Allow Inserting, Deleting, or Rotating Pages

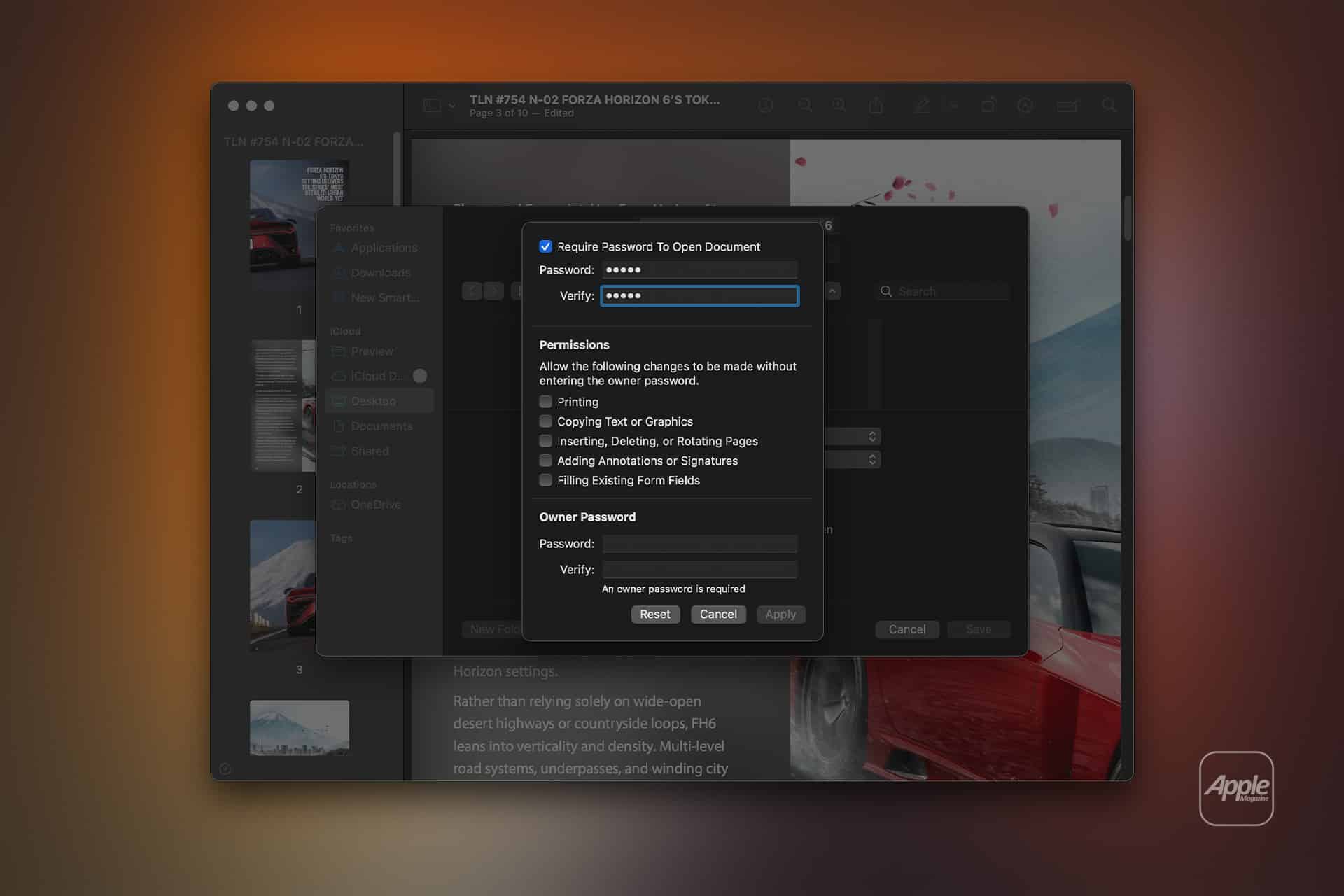pos(545,441)
